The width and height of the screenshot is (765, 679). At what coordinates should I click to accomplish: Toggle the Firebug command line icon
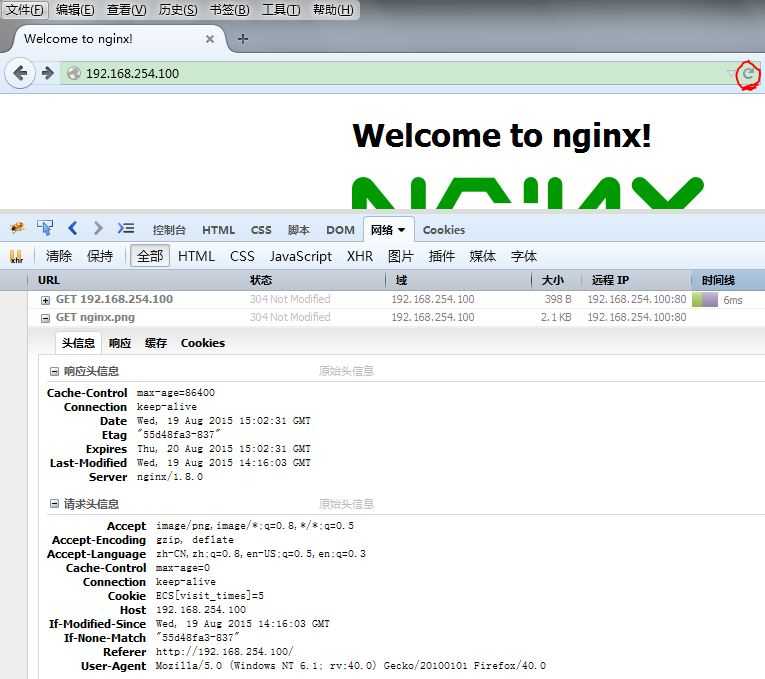pyautogui.click(x=125, y=228)
